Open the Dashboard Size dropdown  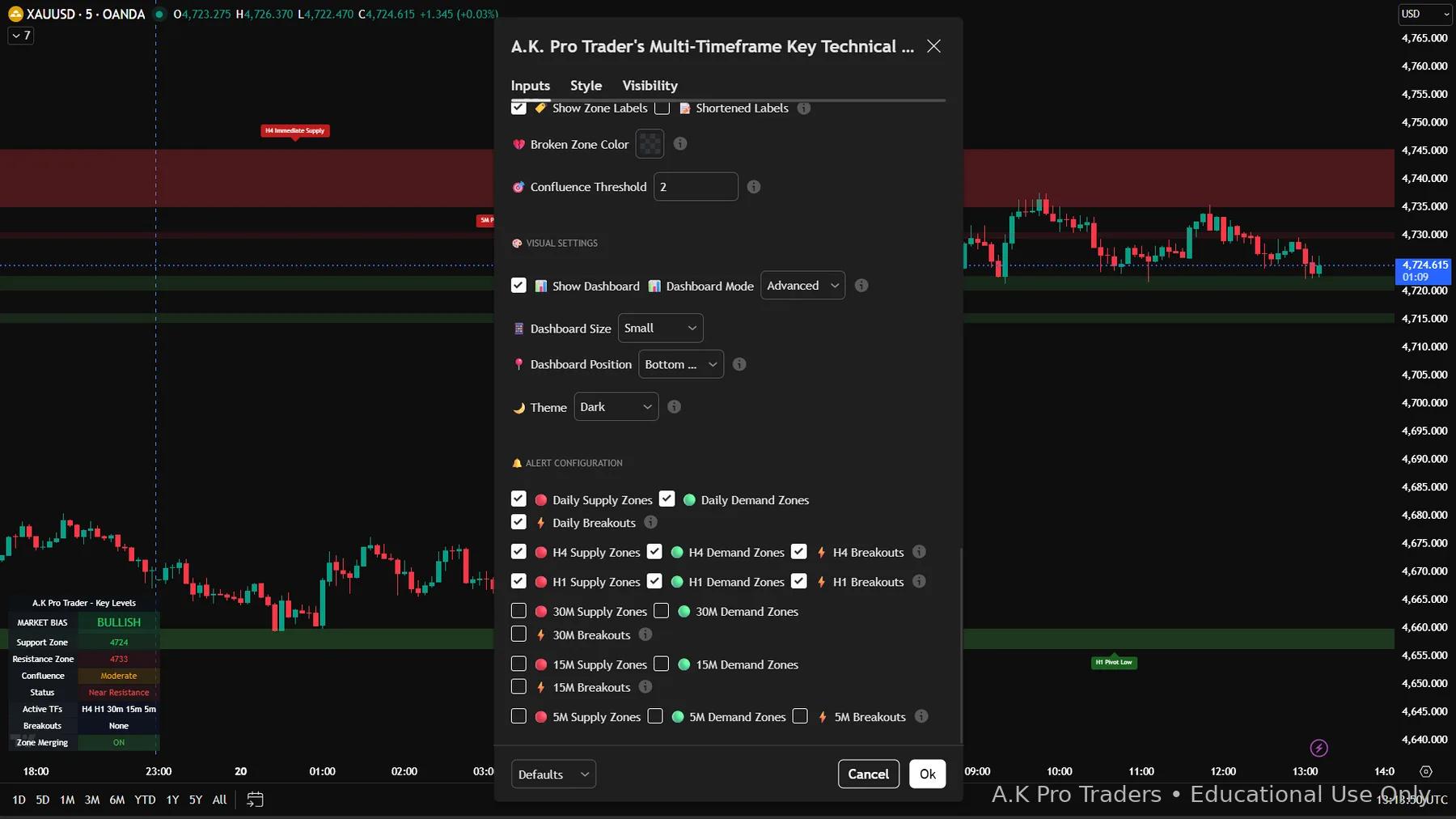point(659,328)
